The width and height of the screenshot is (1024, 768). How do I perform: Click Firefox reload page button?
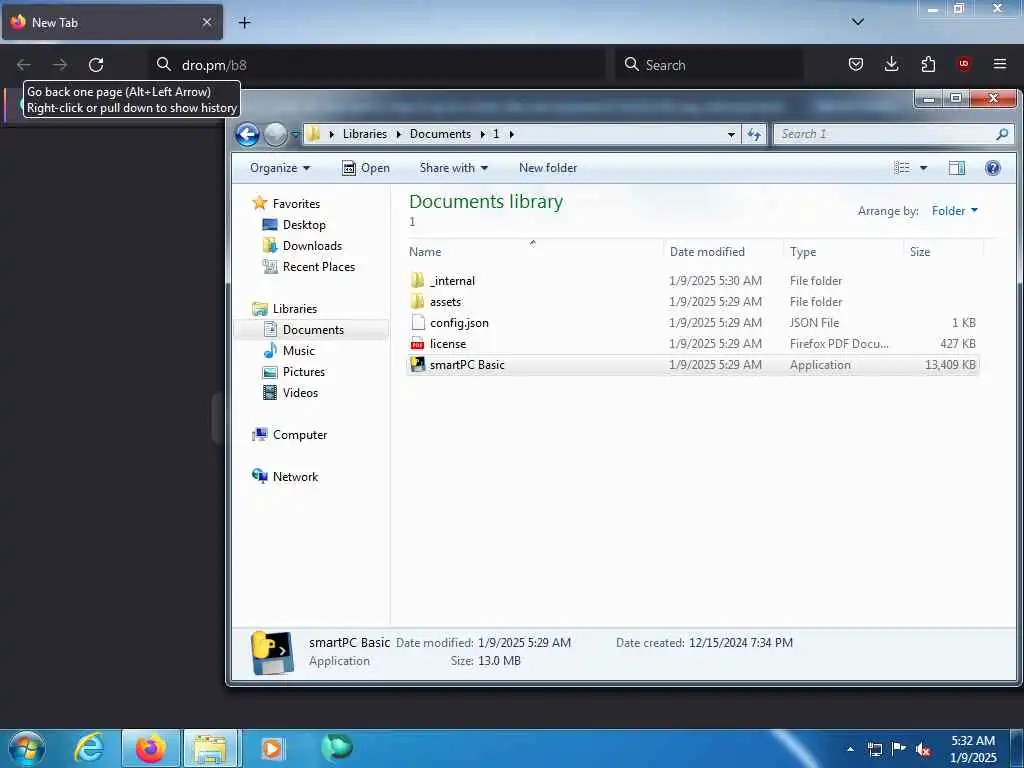[x=96, y=65]
